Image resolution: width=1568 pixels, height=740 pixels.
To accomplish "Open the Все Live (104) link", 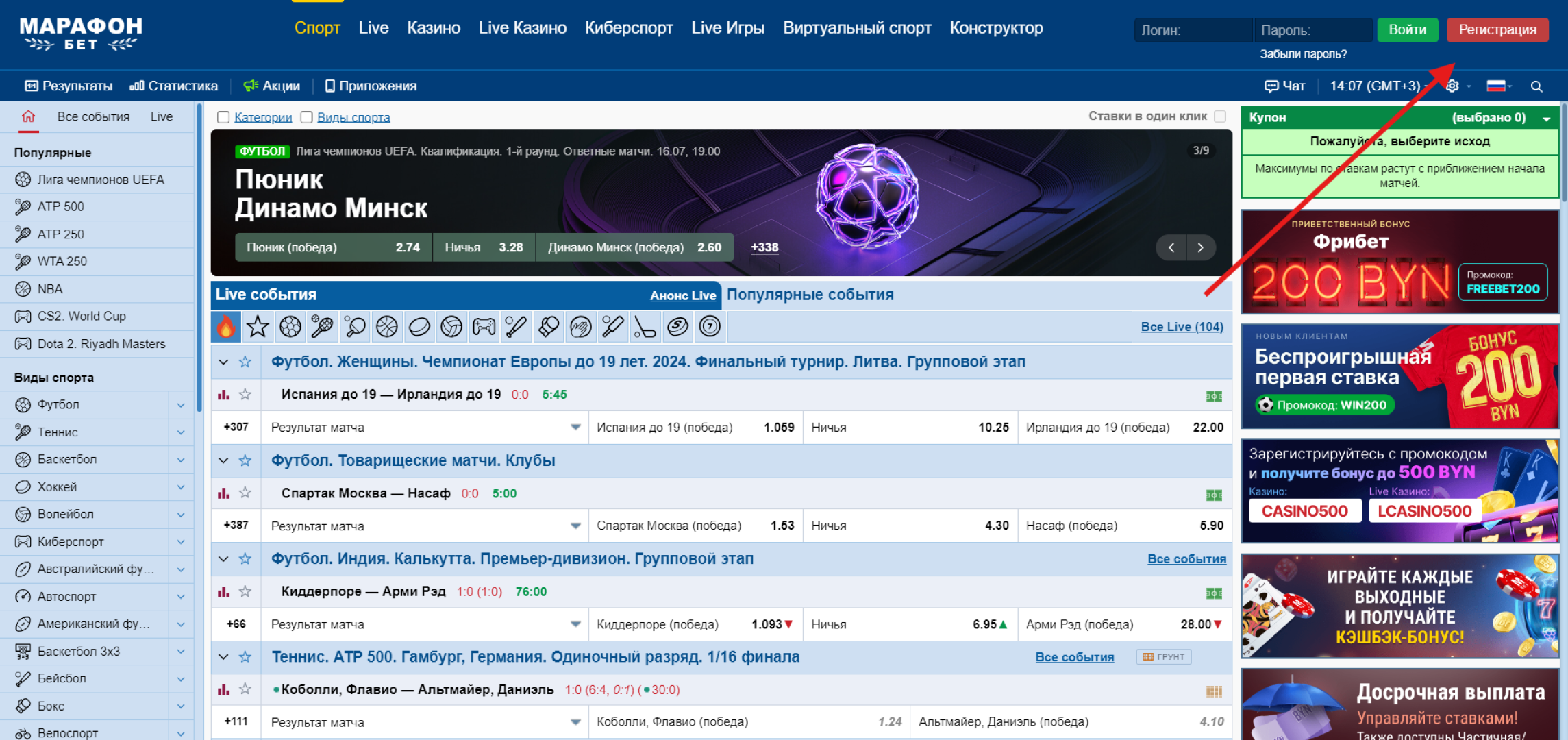I will coord(1182,327).
